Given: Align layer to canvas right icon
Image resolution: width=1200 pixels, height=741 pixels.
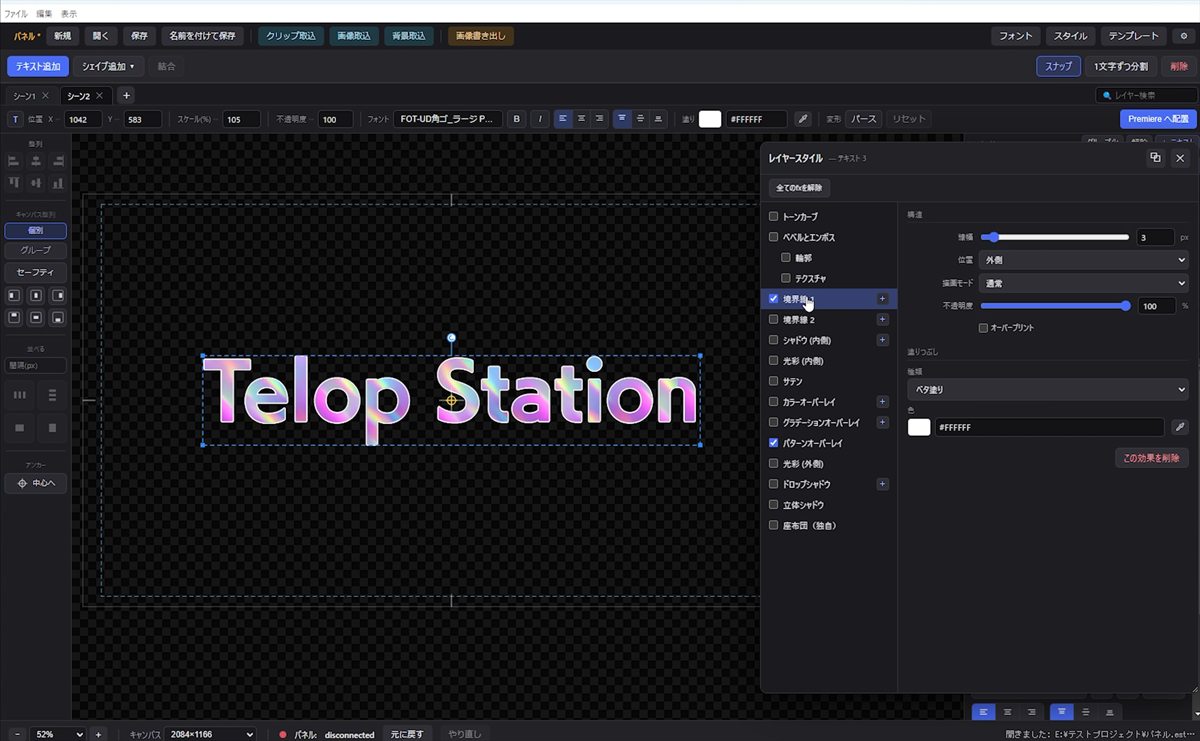Looking at the screenshot, I should 58,296.
